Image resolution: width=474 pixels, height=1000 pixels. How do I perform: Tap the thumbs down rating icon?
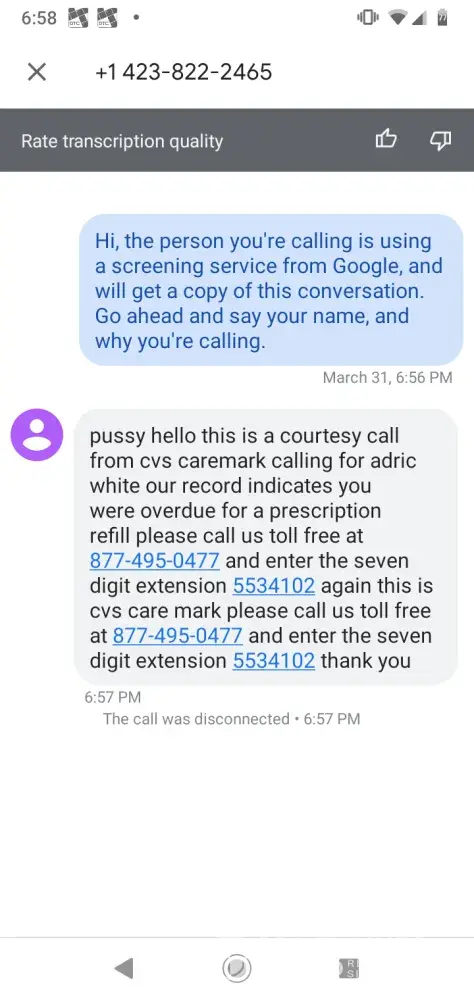[x=441, y=140]
